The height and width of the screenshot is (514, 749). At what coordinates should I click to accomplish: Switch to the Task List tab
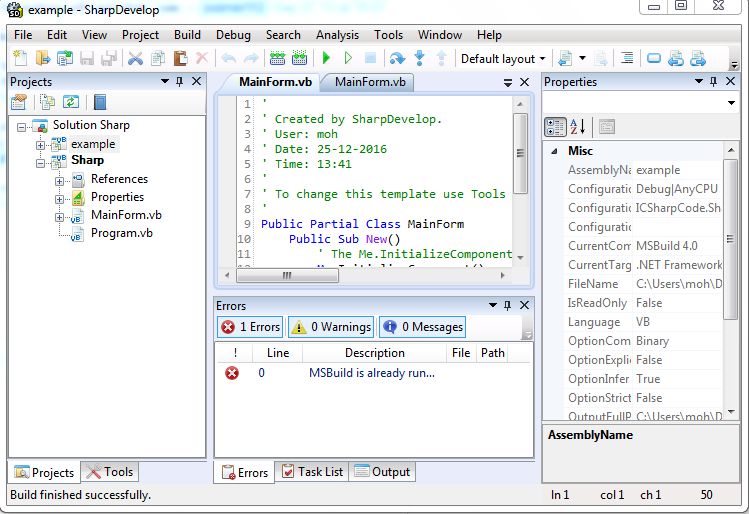tap(312, 472)
